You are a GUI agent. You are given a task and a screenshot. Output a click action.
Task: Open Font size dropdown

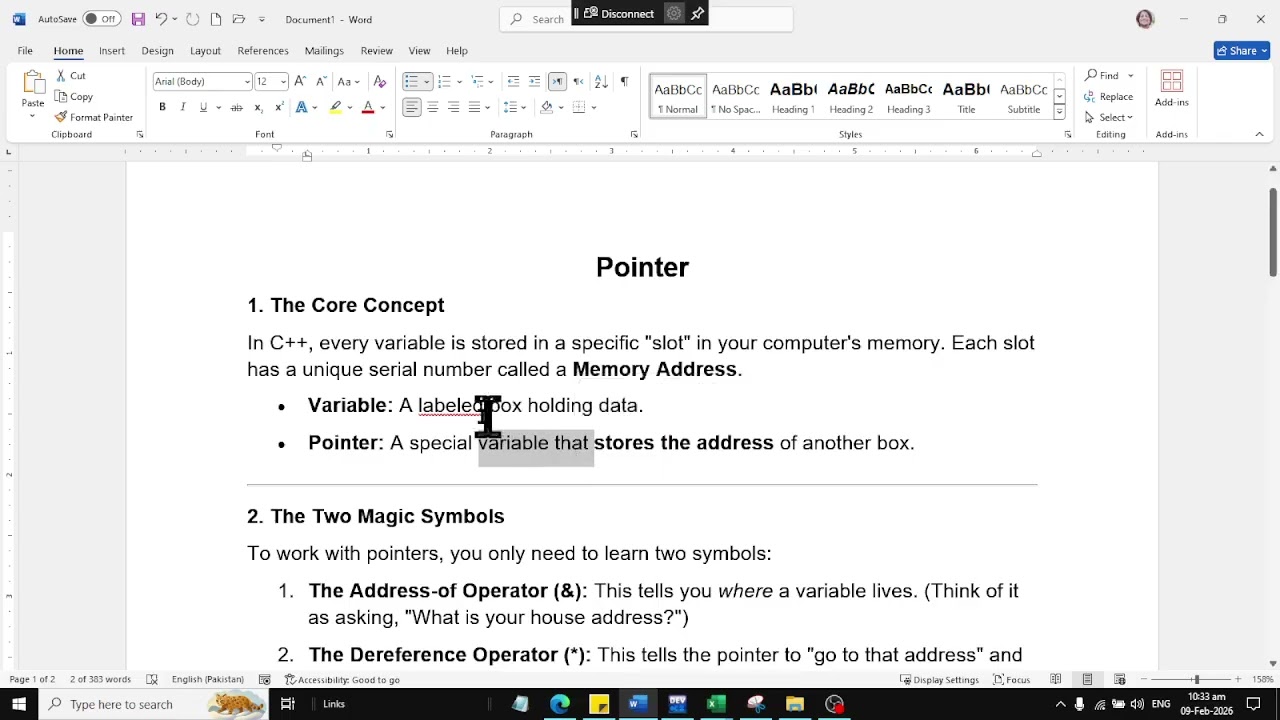point(283,82)
